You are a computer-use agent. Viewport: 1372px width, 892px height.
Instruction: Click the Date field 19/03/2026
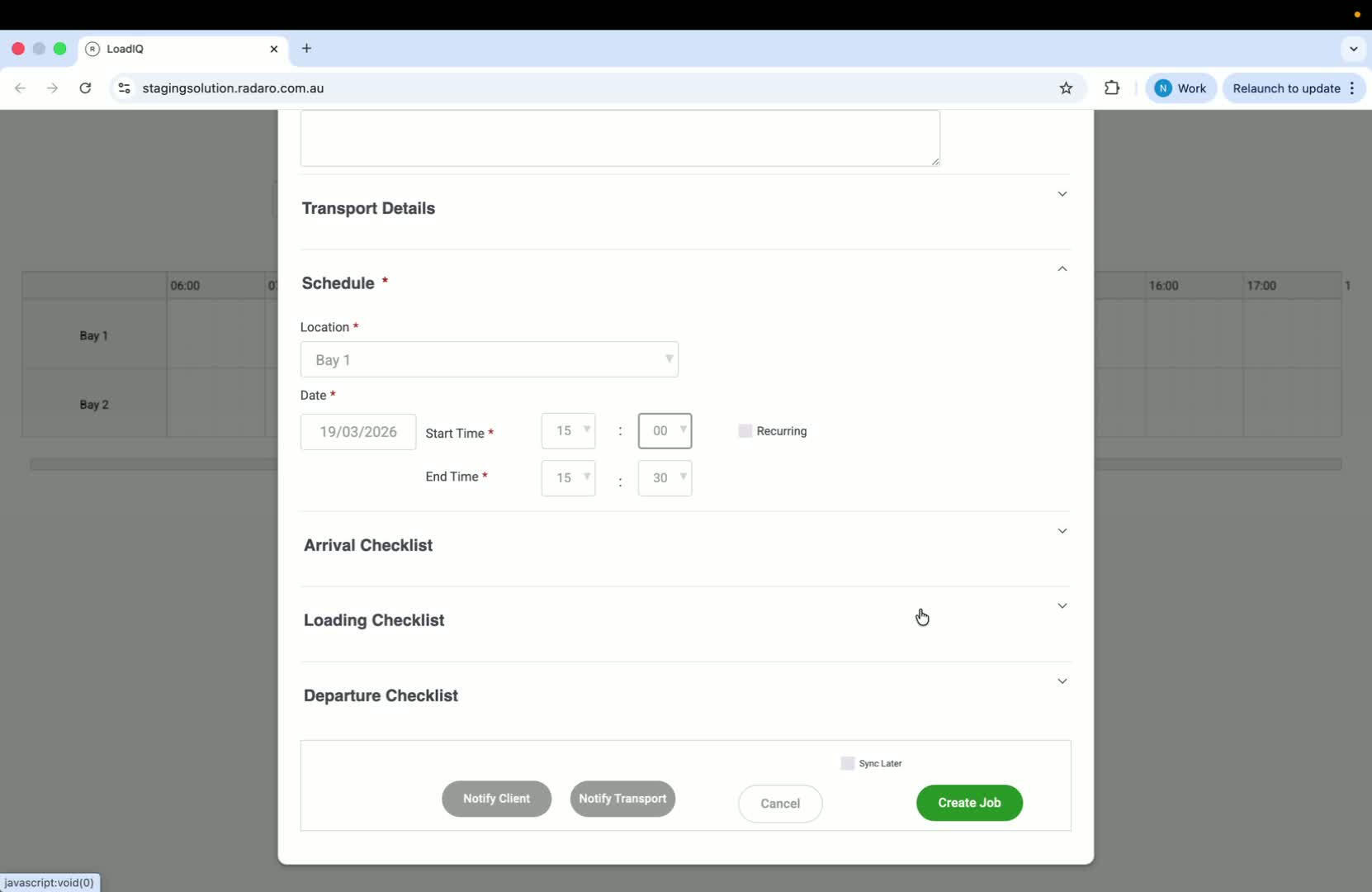coord(358,432)
